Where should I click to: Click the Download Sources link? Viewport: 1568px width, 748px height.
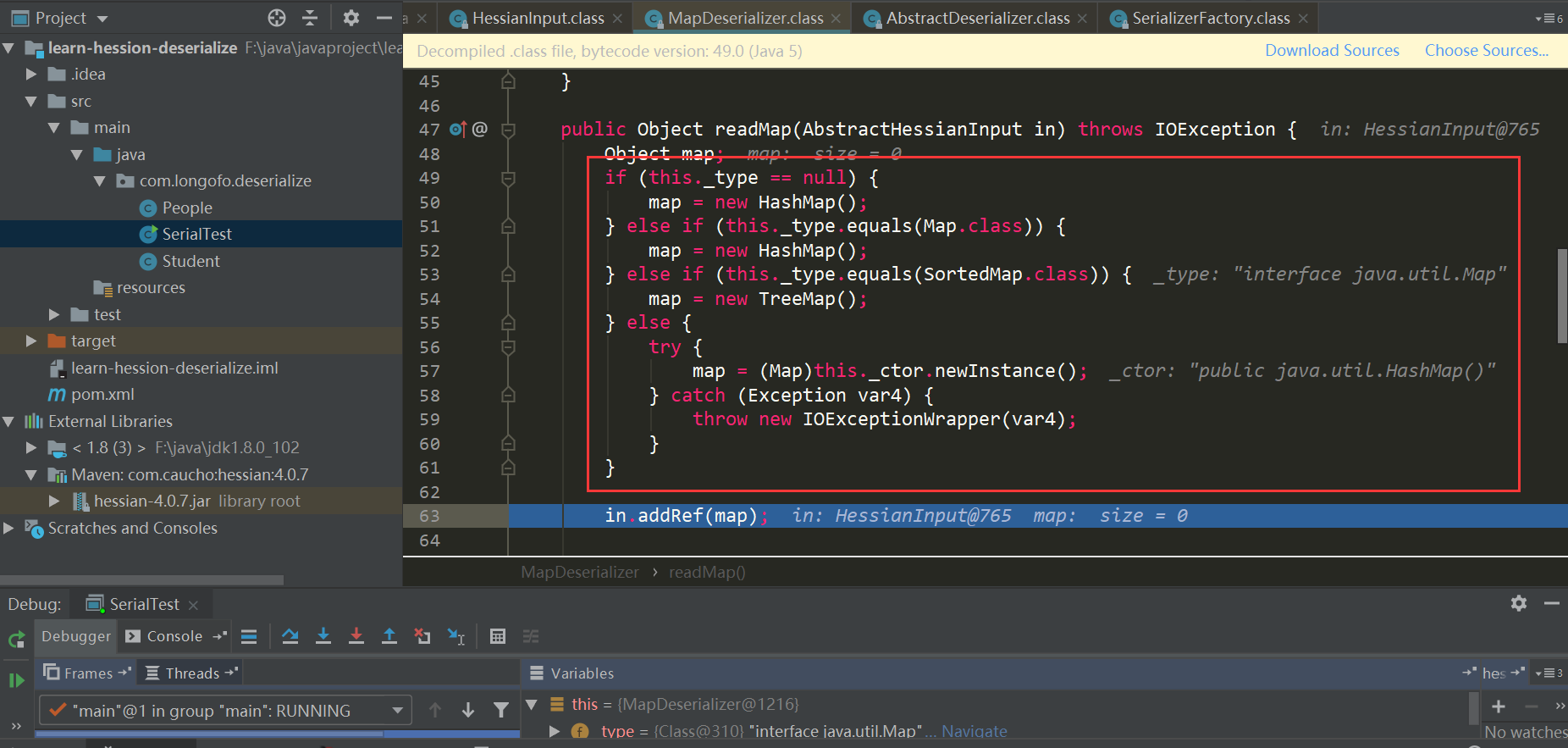1332,51
